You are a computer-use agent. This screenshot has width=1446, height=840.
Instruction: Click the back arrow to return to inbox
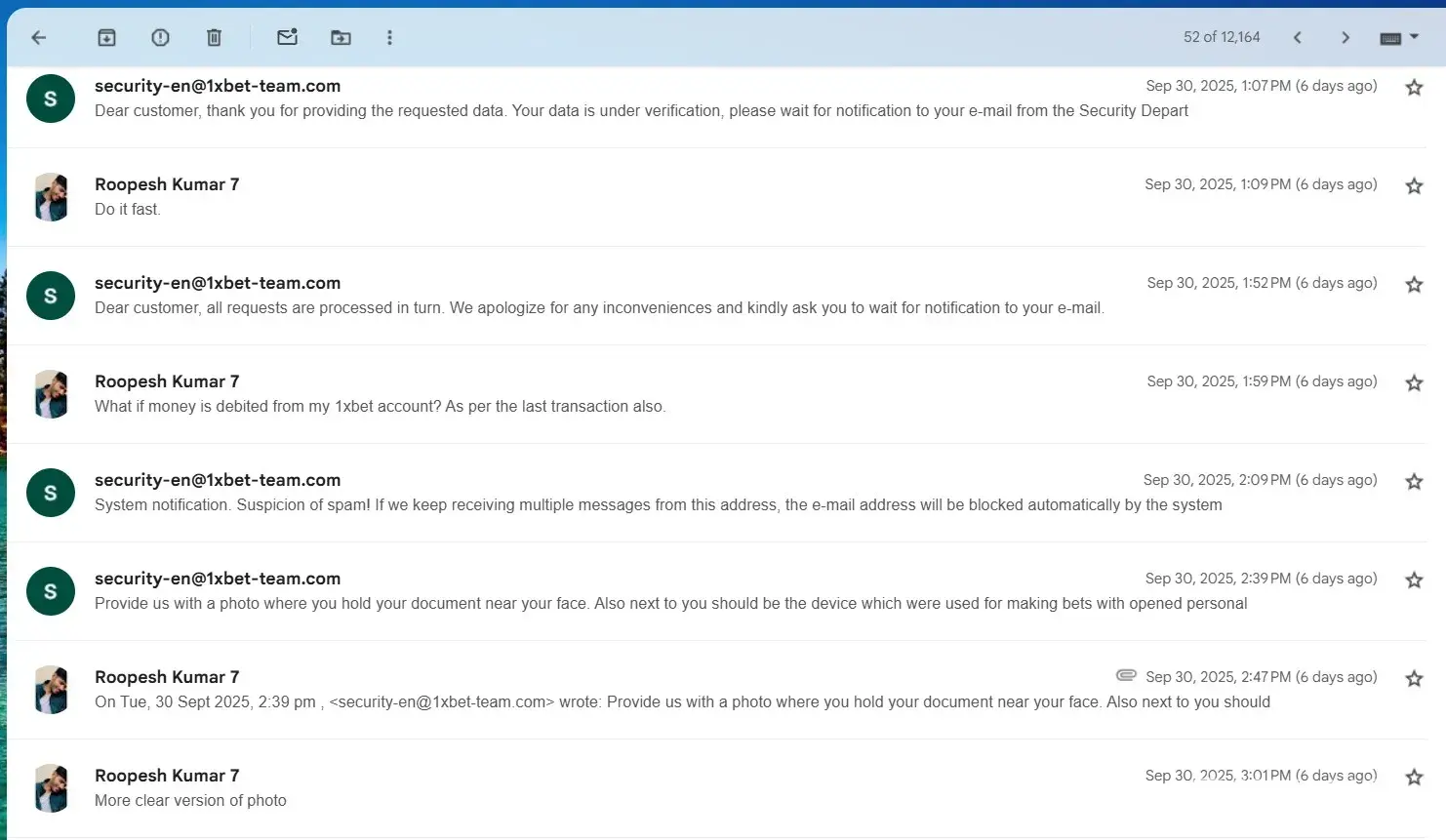[39, 38]
